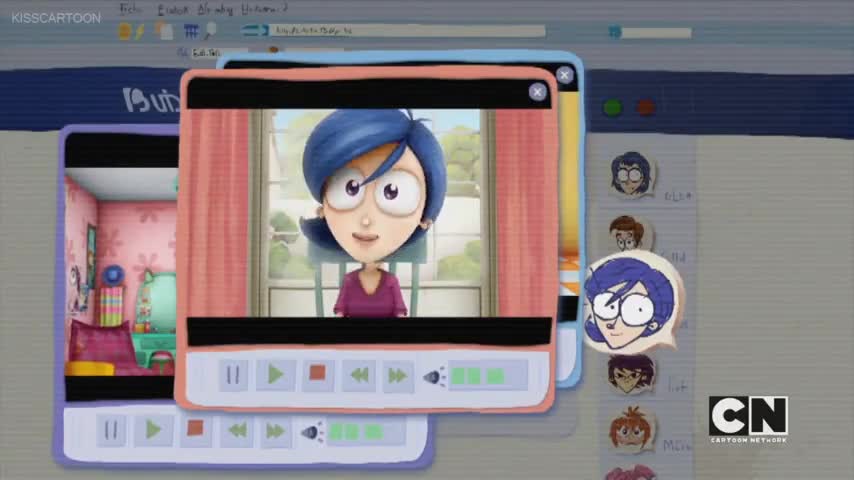
Task: Open the first menu in the browser menu bar
Action: click(131, 9)
